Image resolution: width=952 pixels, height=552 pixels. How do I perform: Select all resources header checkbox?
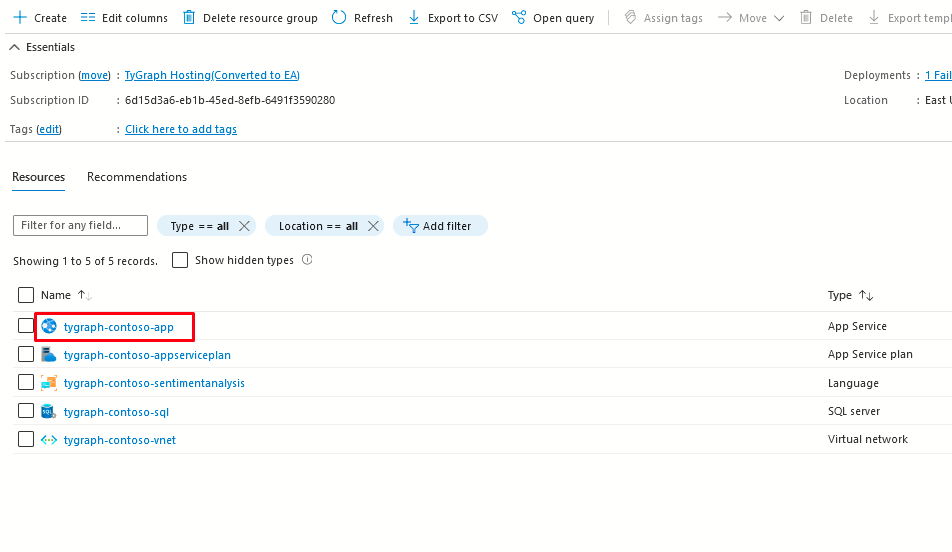pyautogui.click(x=26, y=295)
